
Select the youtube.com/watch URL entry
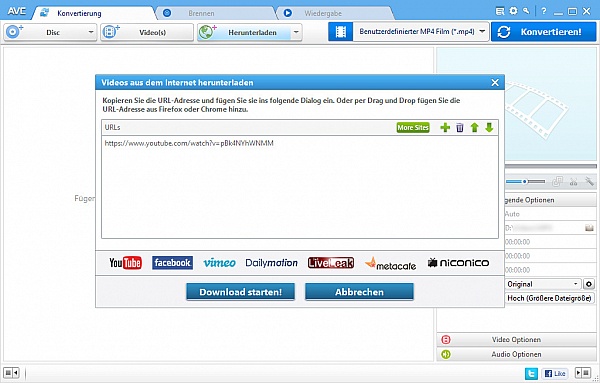click(x=189, y=143)
